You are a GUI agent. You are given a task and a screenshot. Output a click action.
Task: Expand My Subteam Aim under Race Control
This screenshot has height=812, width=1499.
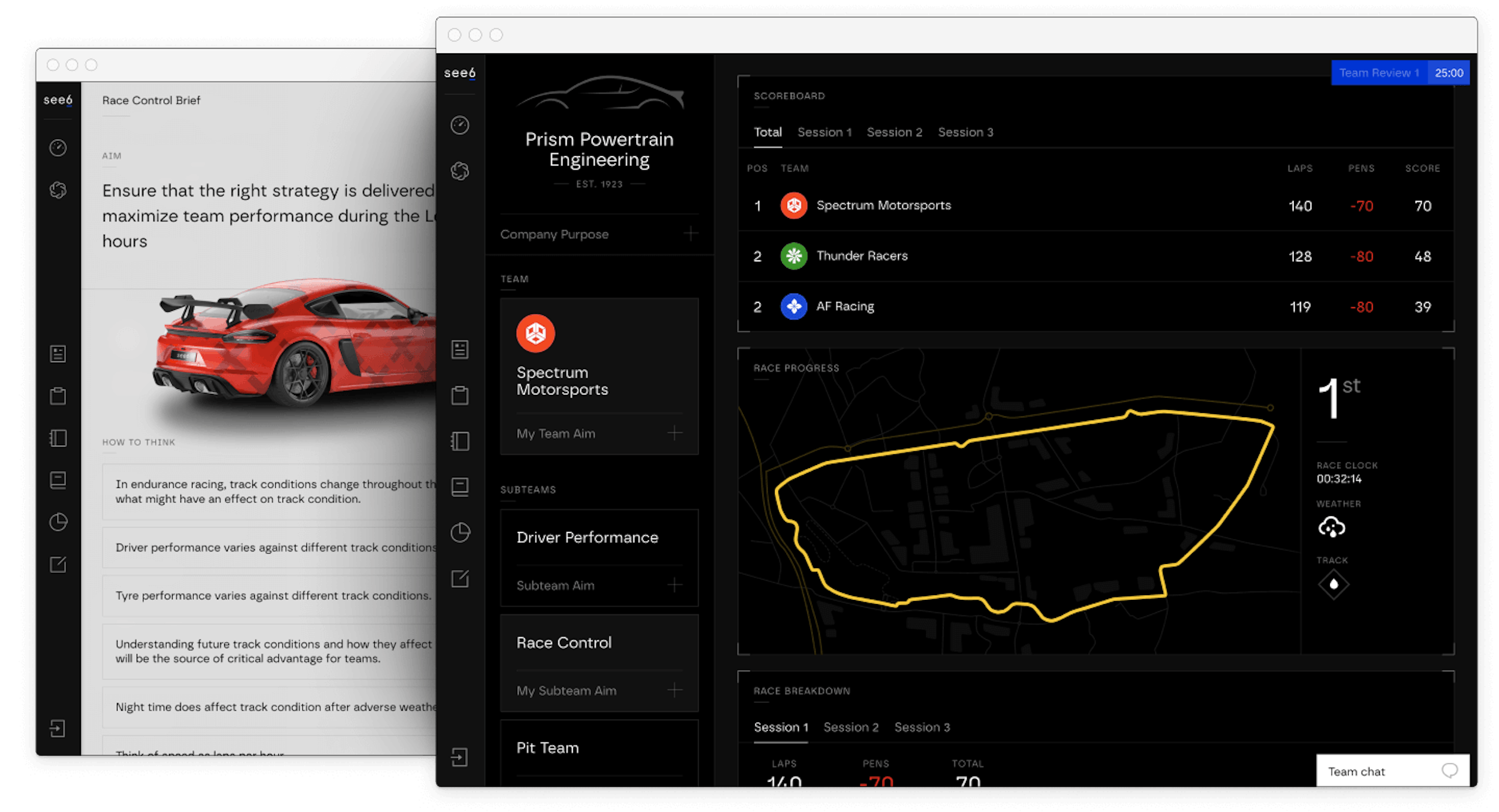pos(675,690)
